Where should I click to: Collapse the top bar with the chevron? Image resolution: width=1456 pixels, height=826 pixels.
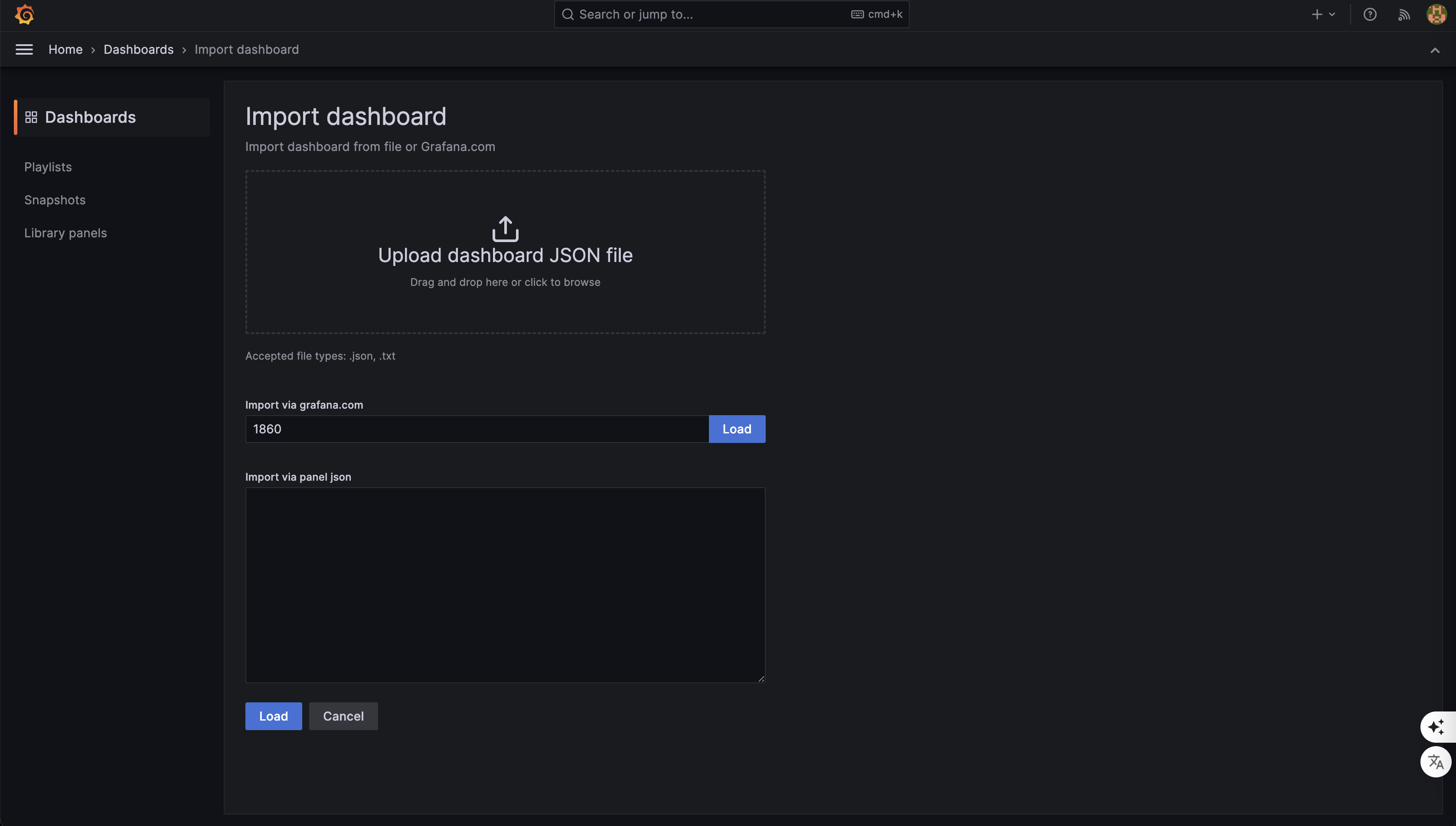tap(1434, 50)
